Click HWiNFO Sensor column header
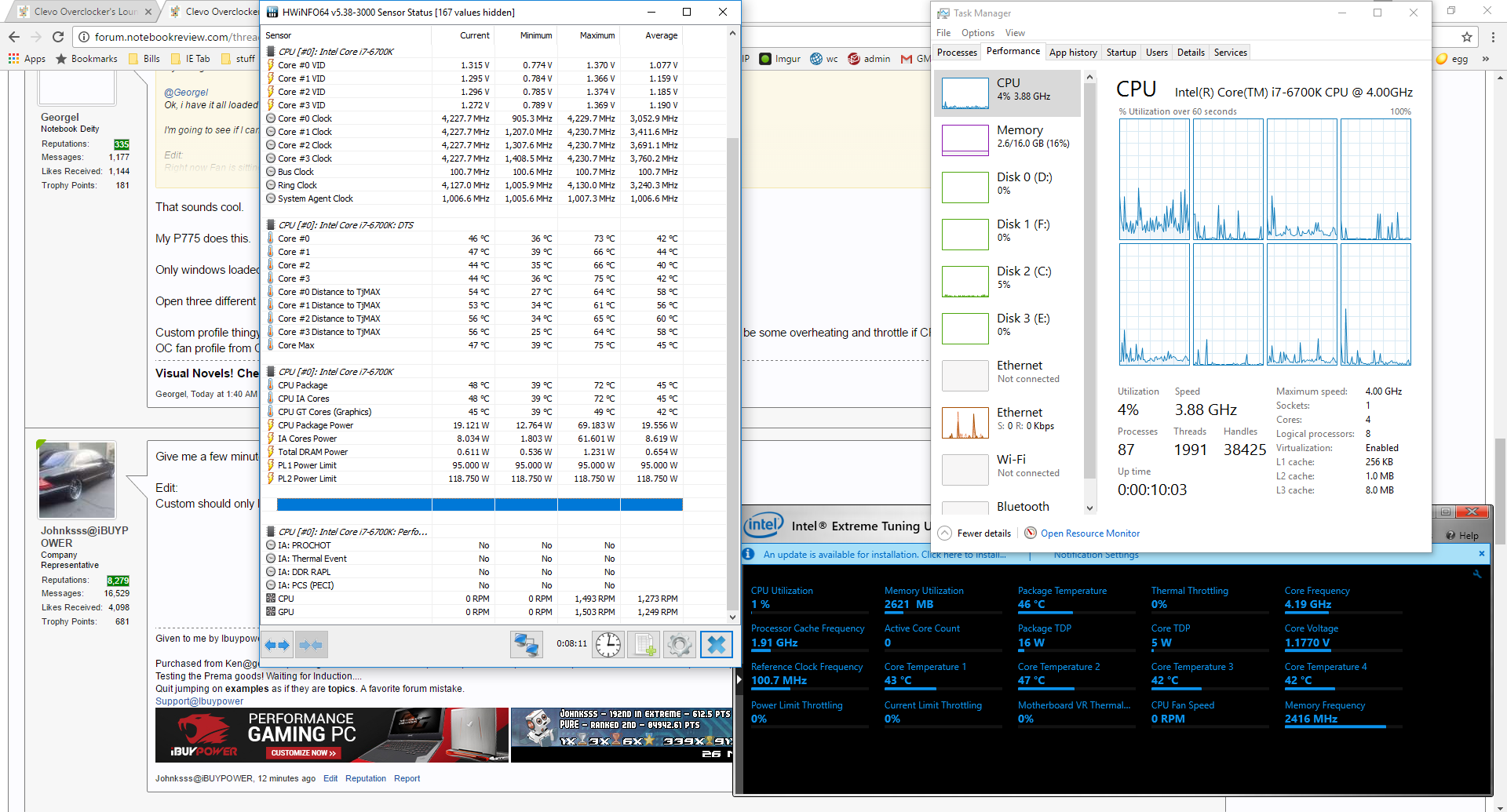 (346, 35)
